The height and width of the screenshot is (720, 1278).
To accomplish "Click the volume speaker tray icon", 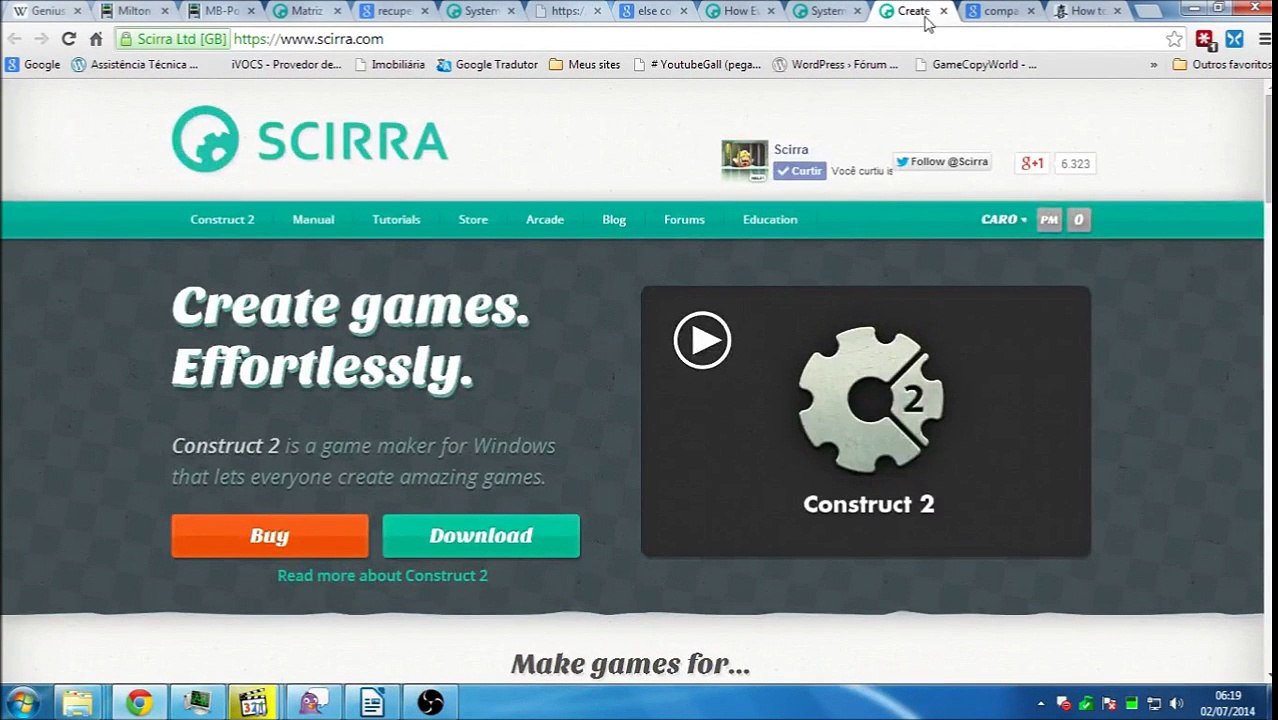I will tap(1176, 704).
